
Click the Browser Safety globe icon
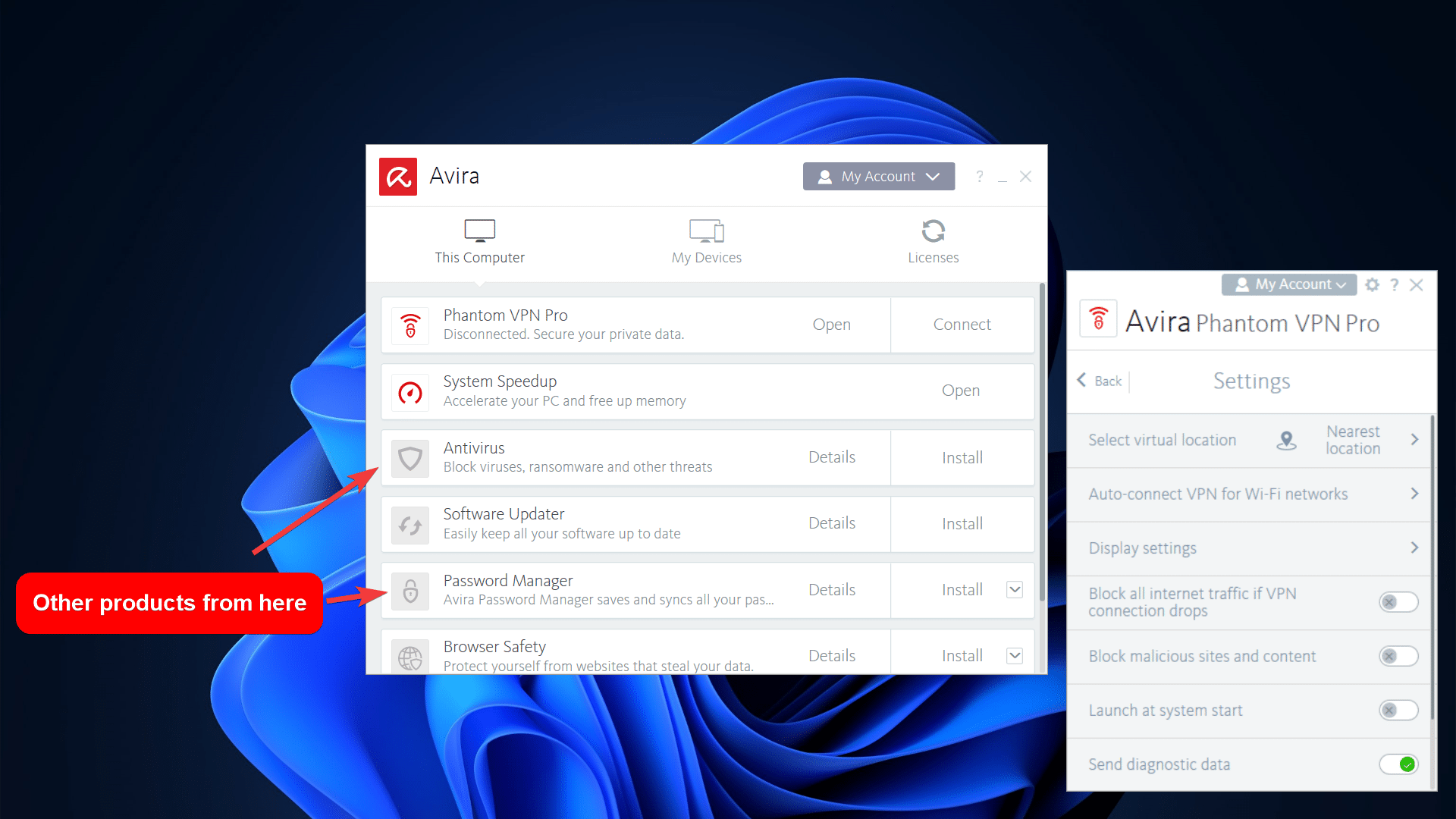[410, 657]
